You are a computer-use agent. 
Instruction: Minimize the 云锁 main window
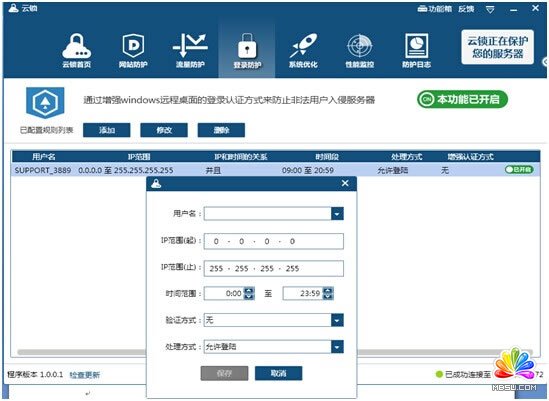point(514,10)
